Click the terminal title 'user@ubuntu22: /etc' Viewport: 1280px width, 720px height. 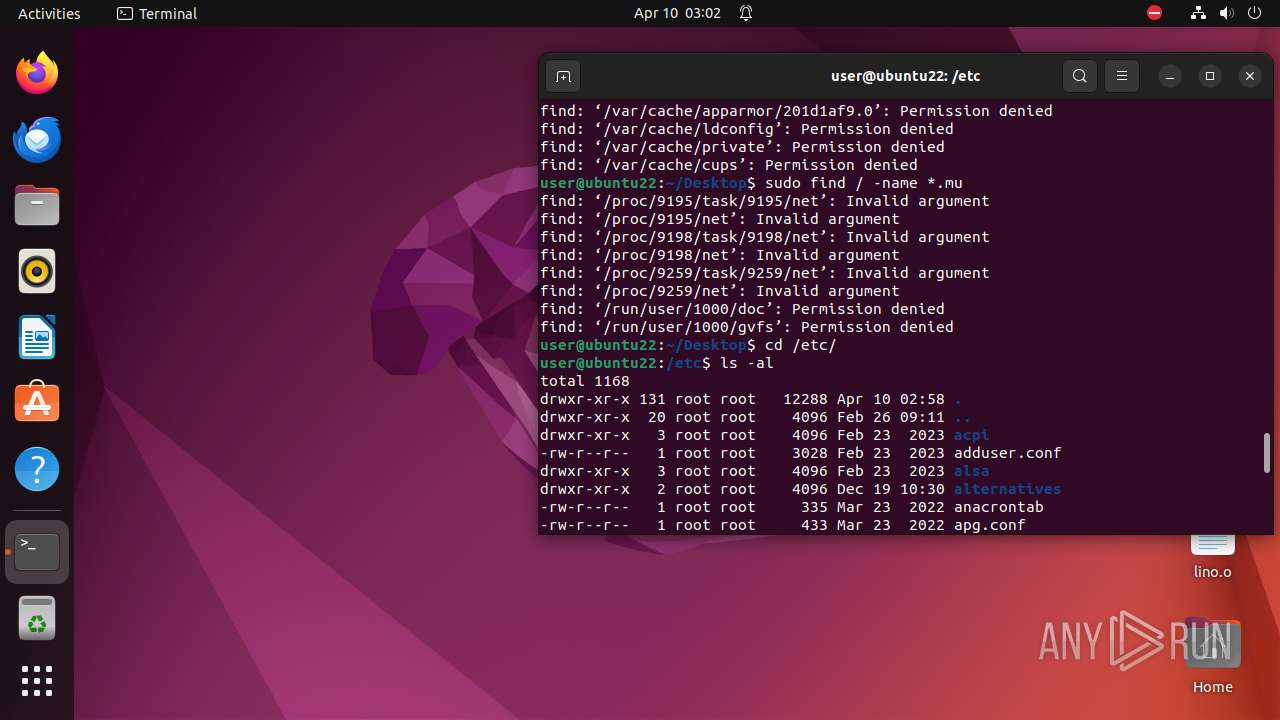[x=905, y=76]
